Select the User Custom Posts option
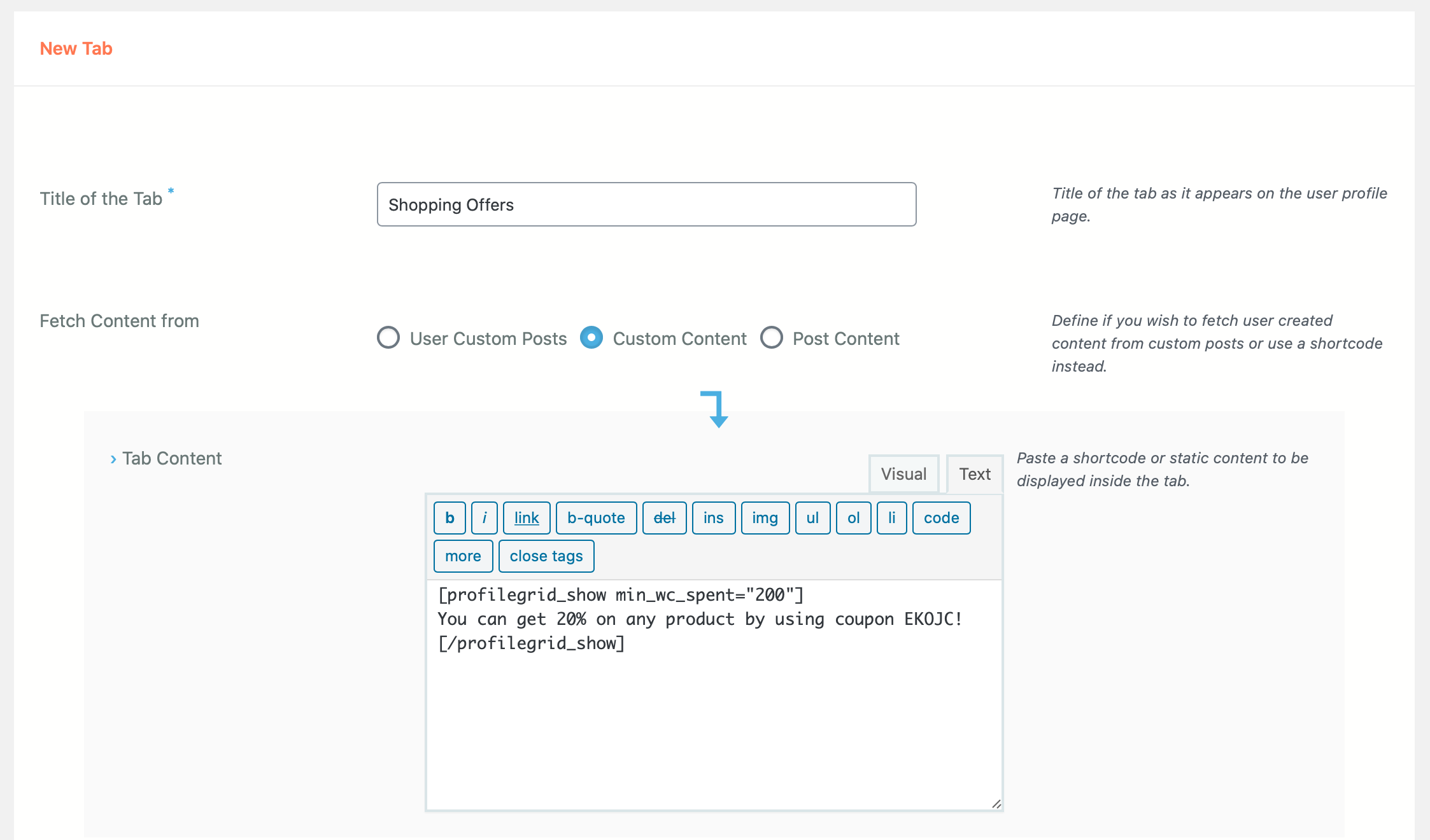1430x840 pixels. pos(388,338)
